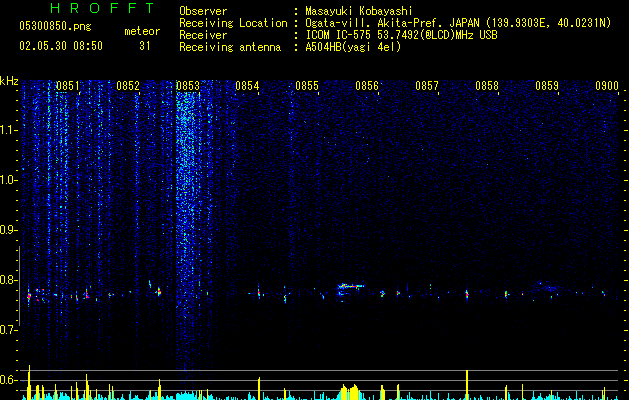The width and height of the screenshot is (629, 400).
Task: Click the 0.9 kHz frequency tick label
Action: click(x=9, y=230)
